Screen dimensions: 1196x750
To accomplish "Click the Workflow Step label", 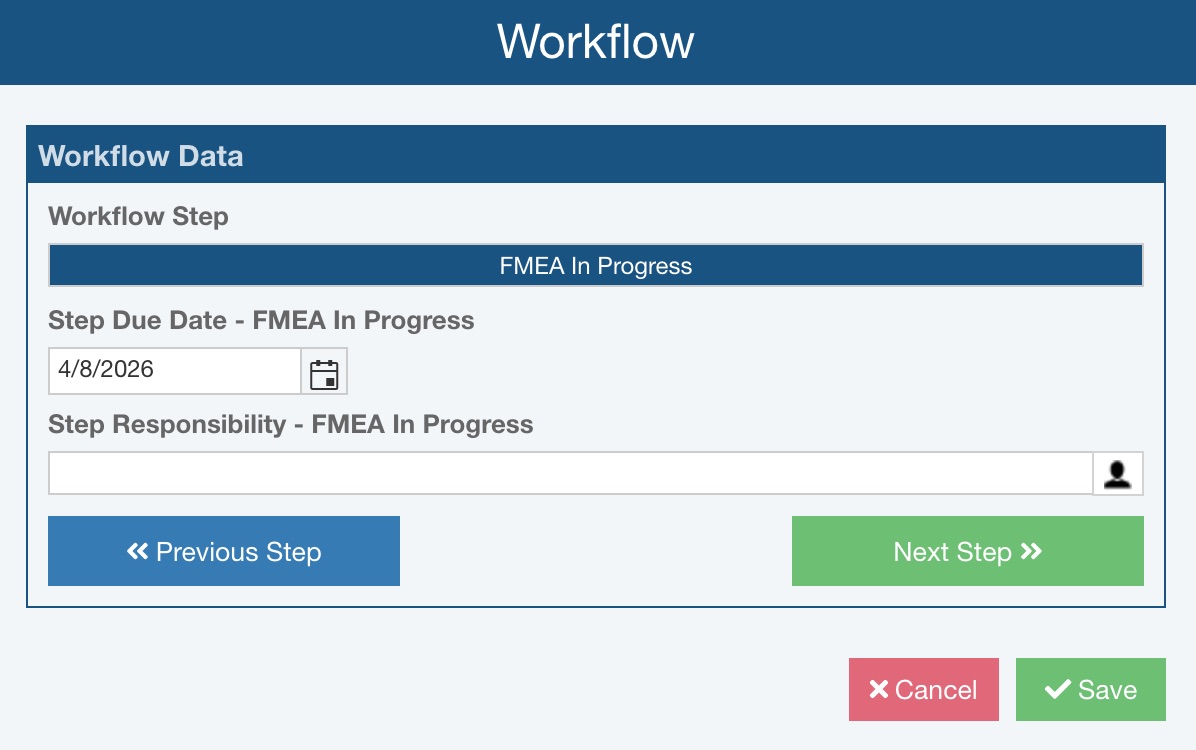I will pyautogui.click(x=138, y=216).
